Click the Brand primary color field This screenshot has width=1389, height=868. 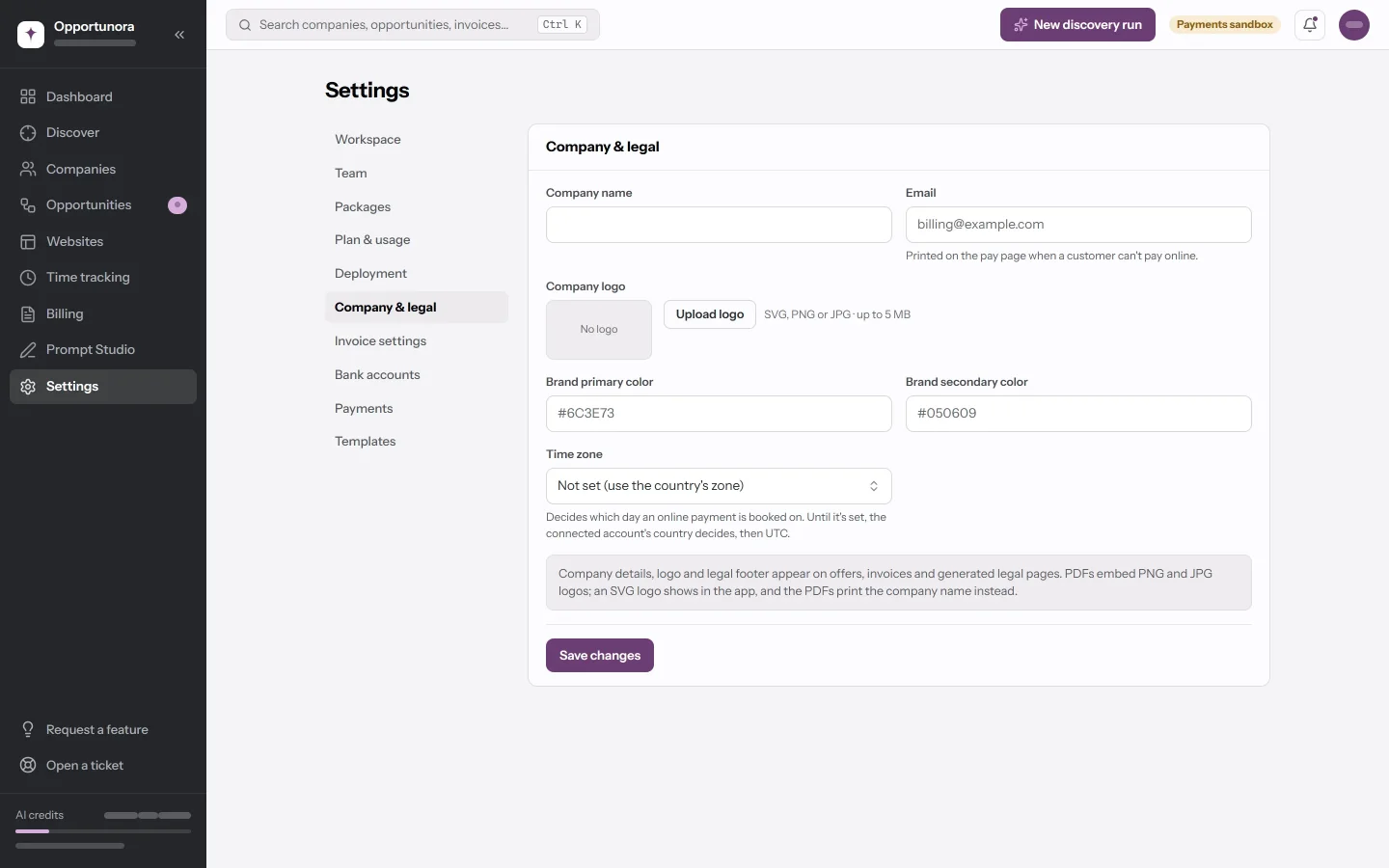tap(719, 414)
